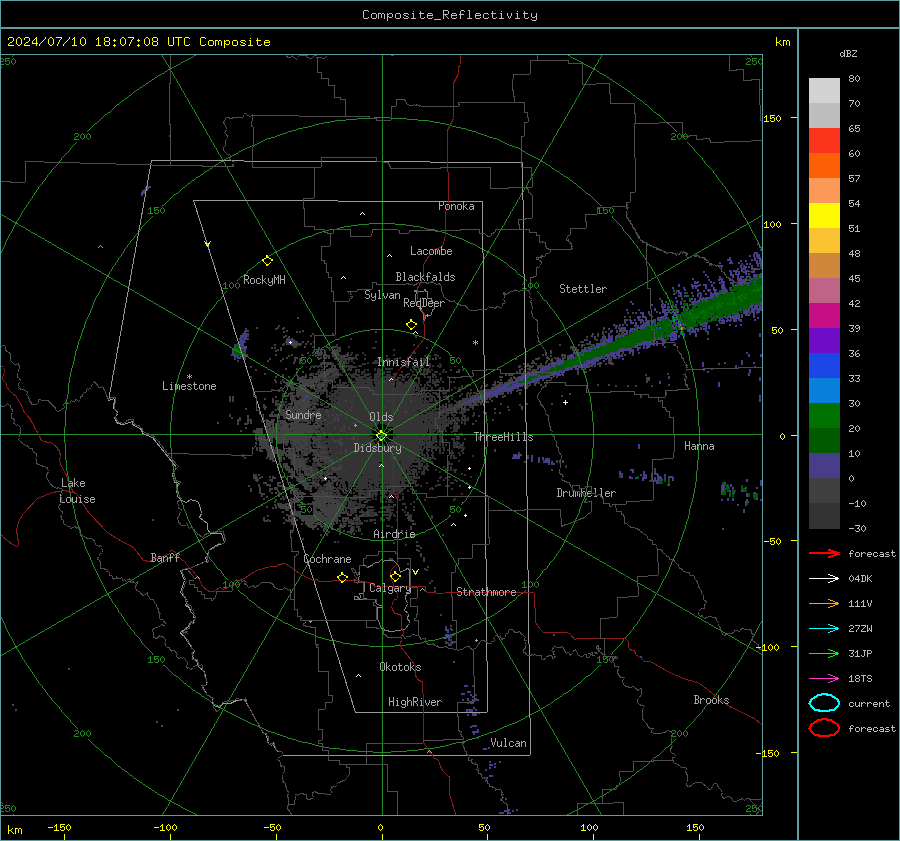Click the Hanna label
Image resolution: width=900 pixels, height=841 pixels.
coord(699,446)
